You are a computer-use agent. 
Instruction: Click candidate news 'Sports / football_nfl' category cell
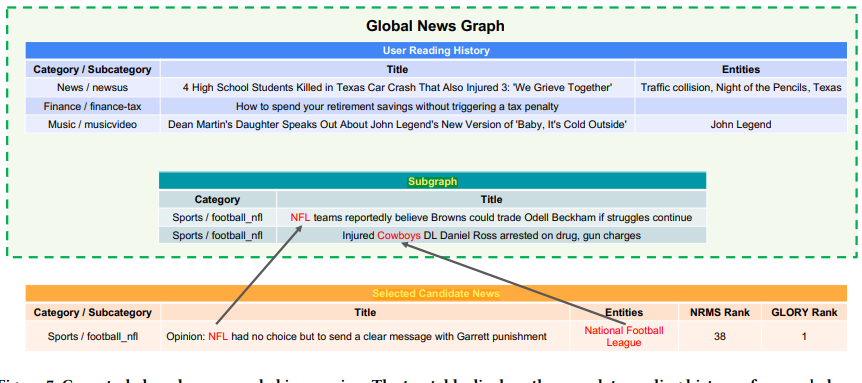(x=92, y=336)
